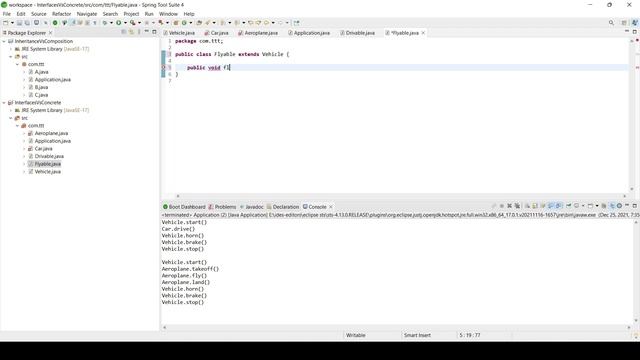Viewport: 640px width, 360px height.
Task: Open the Javadoc tab
Action: (x=251, y=207)
